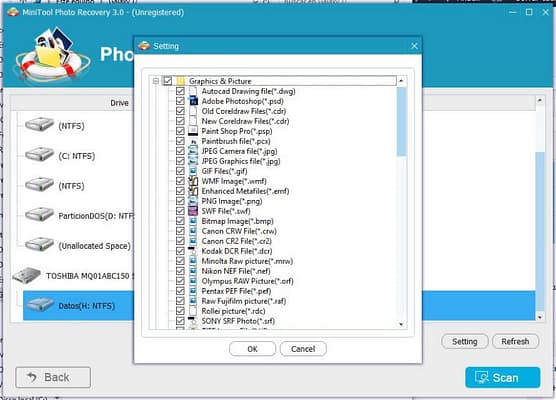Click the MiniTool lifebuoy logo in header
The height and width of the screenshot is (400, 556).
point(51,55)
